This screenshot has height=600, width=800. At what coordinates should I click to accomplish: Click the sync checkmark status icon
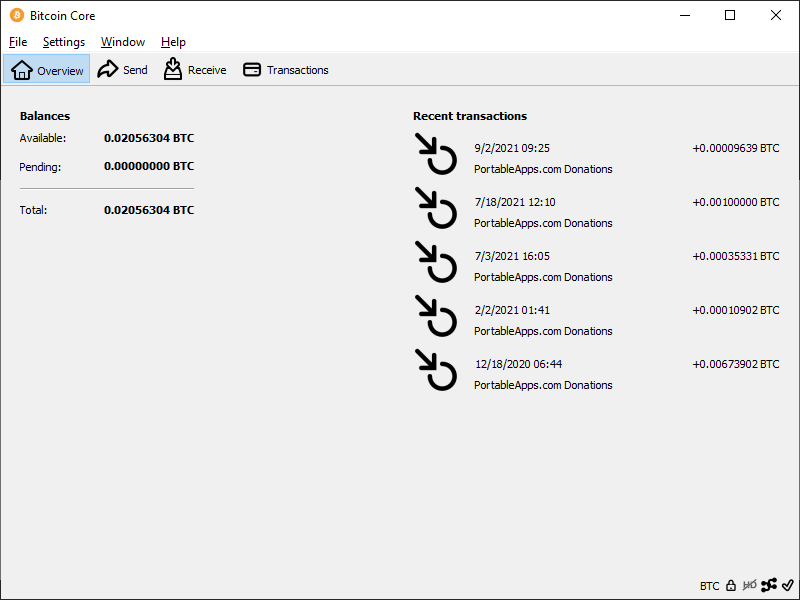coord(787,586)
